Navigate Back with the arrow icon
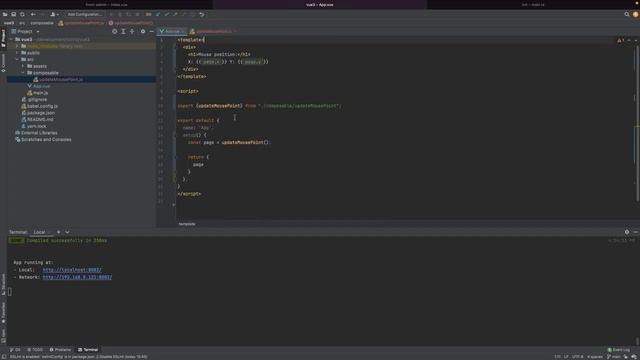 tap(33, 14)
